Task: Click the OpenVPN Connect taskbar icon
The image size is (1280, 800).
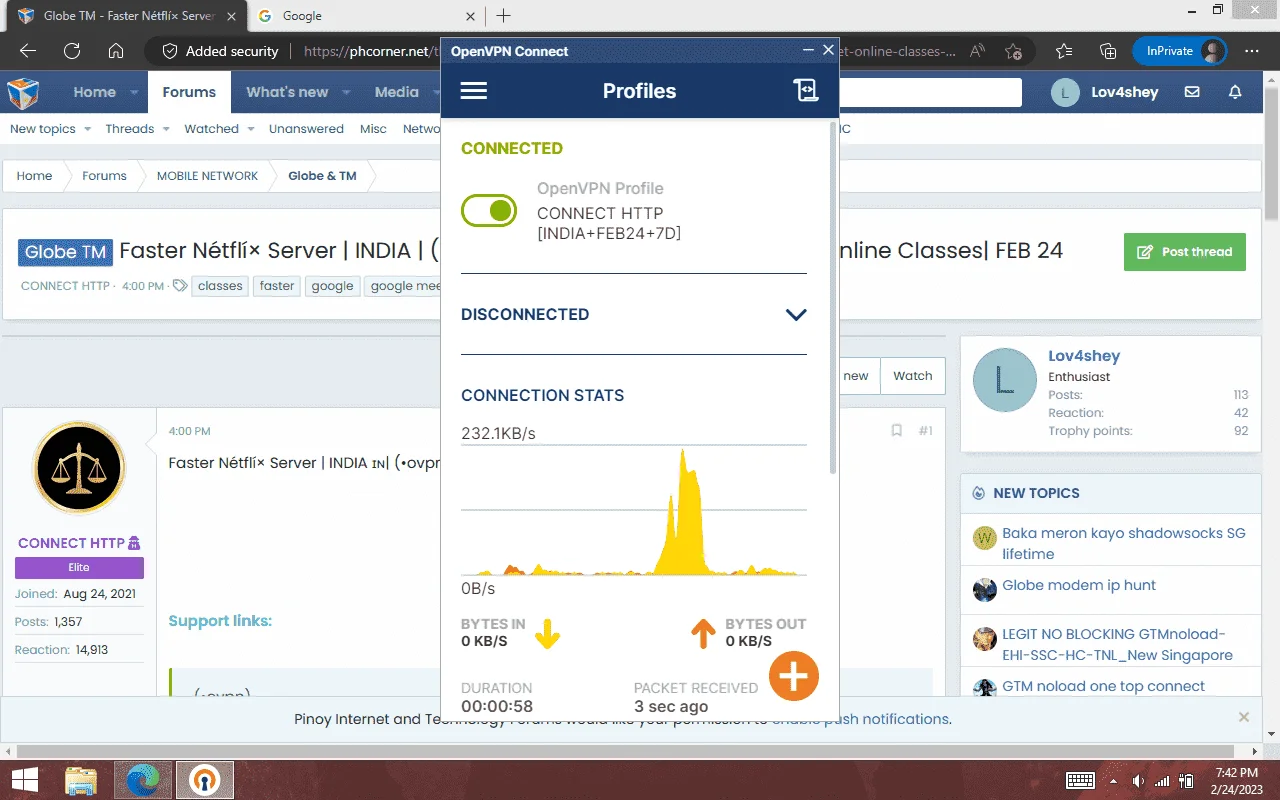Action: click(x=205, y=780)
